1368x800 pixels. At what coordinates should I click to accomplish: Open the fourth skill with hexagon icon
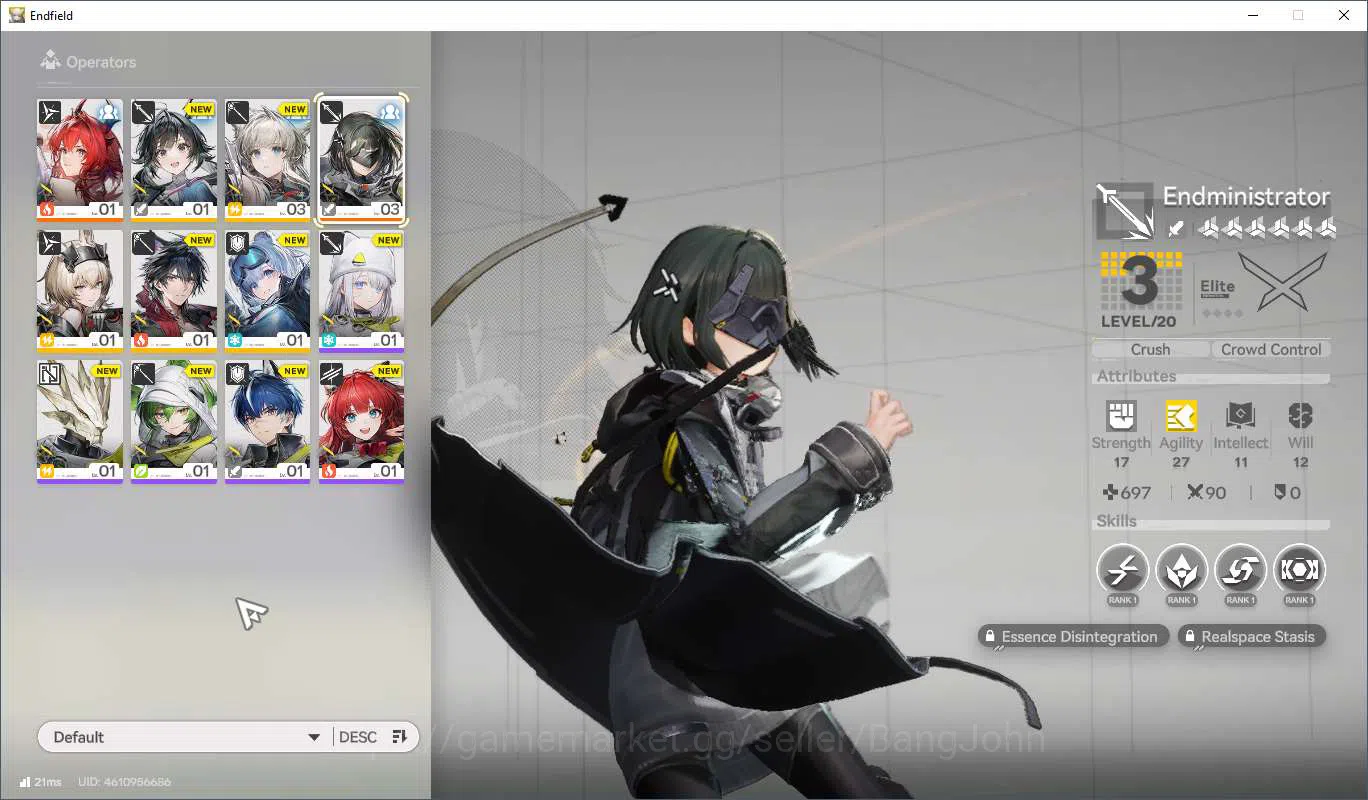[1299, 571]
